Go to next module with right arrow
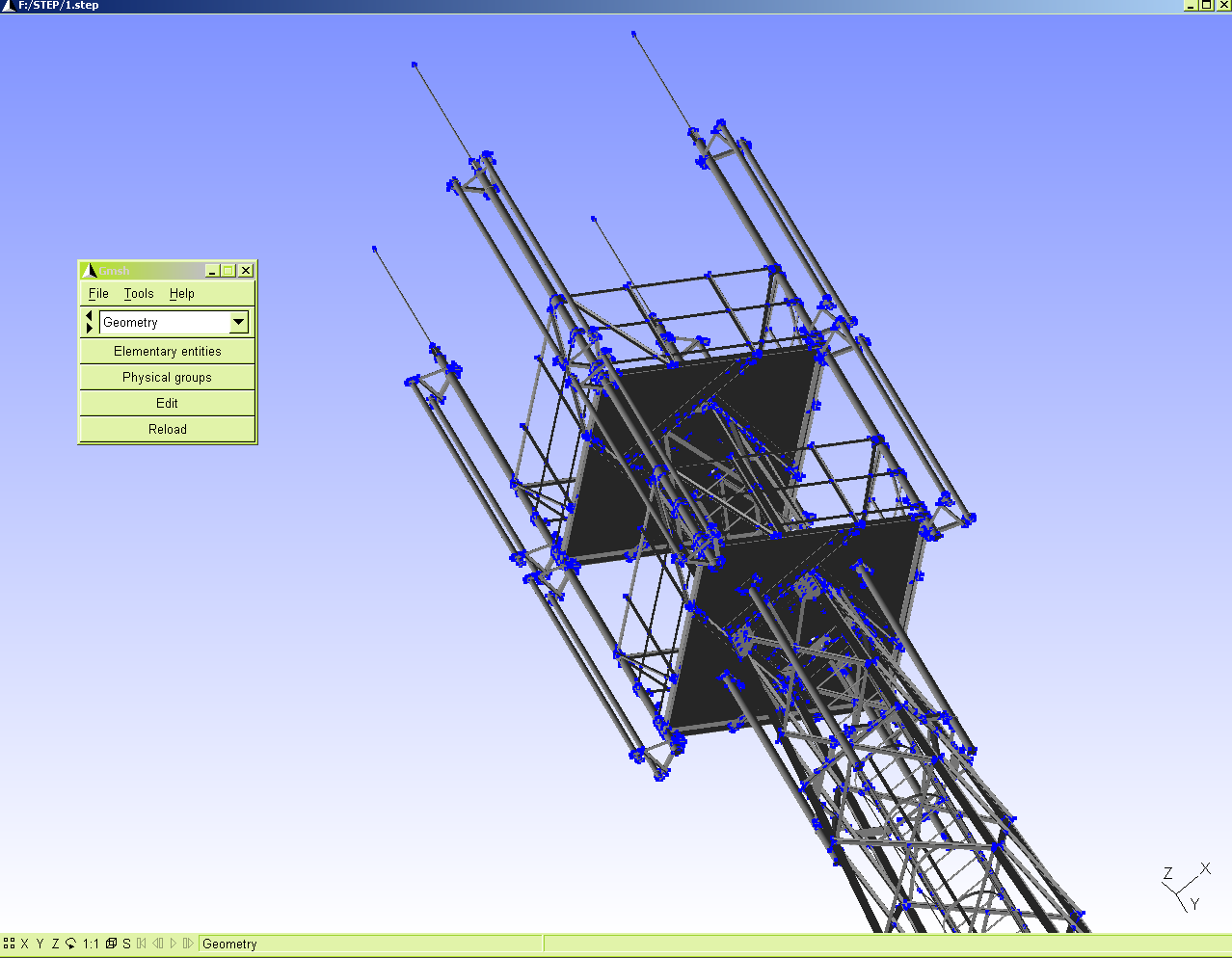Screen dimensions: 1232x958 (90, 329)
